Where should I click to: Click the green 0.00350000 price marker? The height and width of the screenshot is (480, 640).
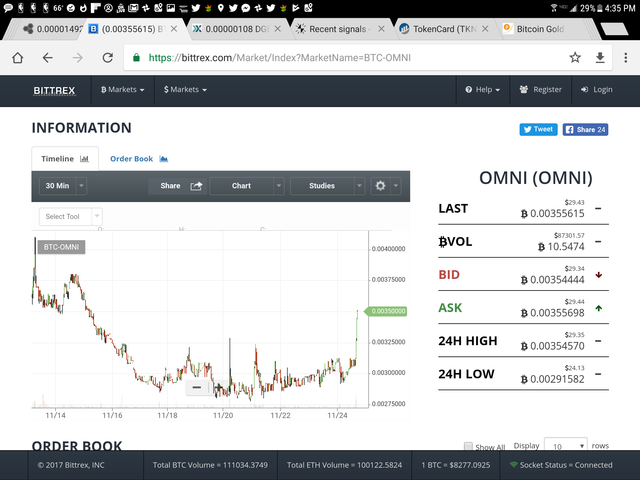[x=387, y=311]
